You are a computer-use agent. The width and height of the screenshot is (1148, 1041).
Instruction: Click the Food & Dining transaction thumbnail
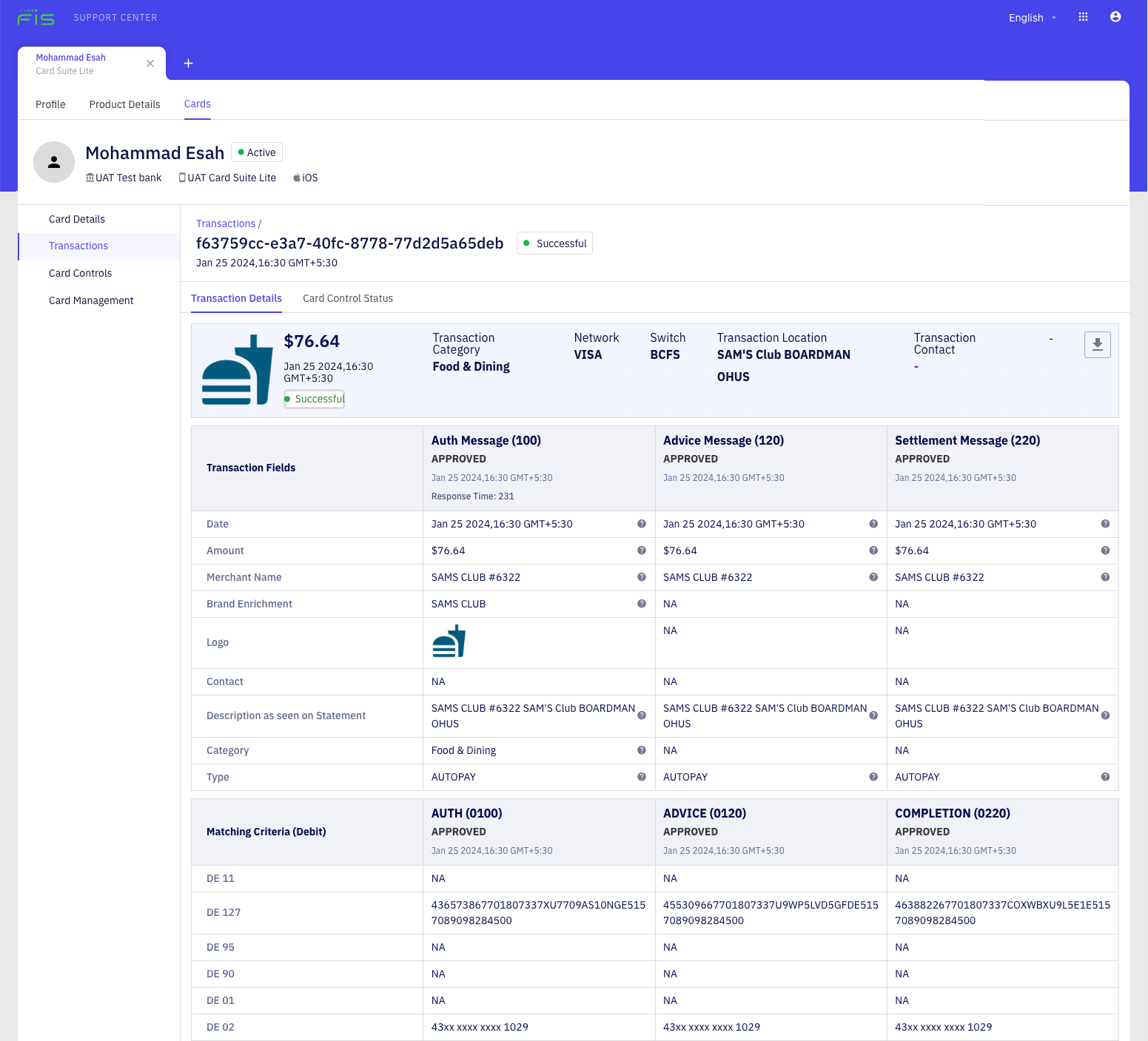pyautogui.click(x=236, y=368)
